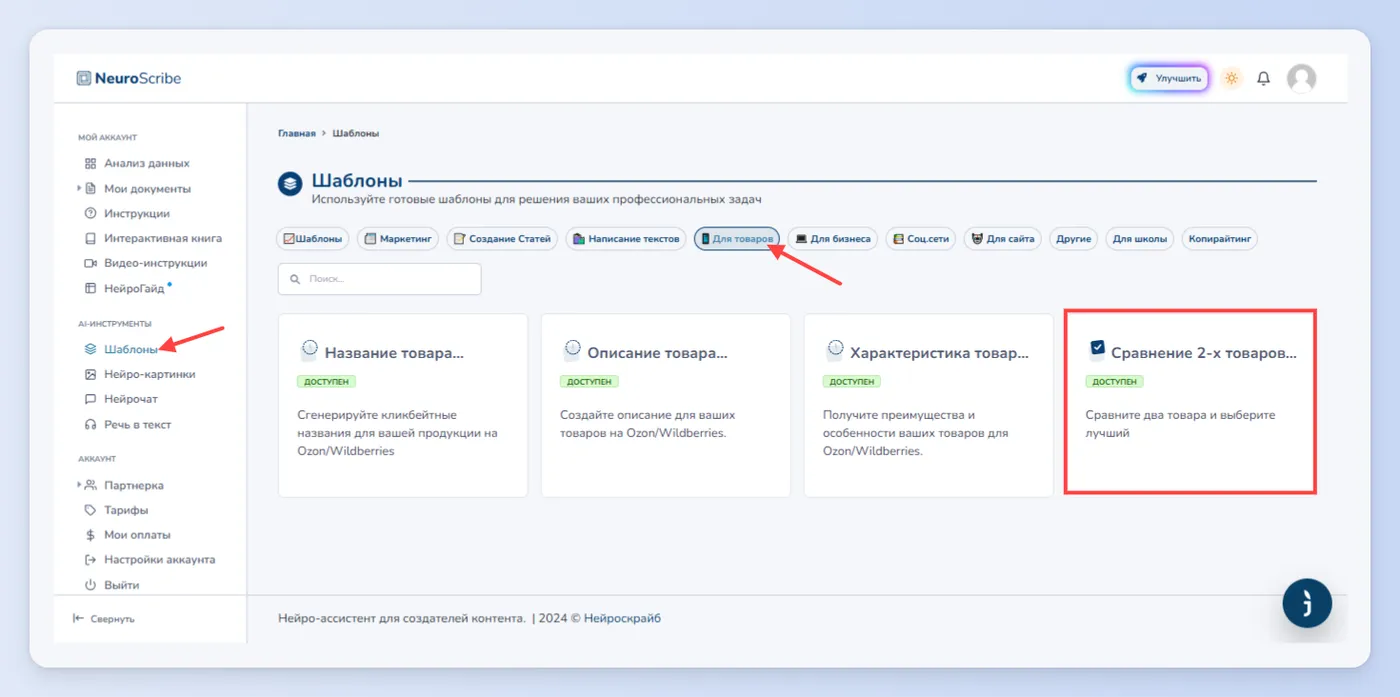Viewport: 1400px width, 697px height.
Task: Open the user profile avatar
Action: point(1301,78)
